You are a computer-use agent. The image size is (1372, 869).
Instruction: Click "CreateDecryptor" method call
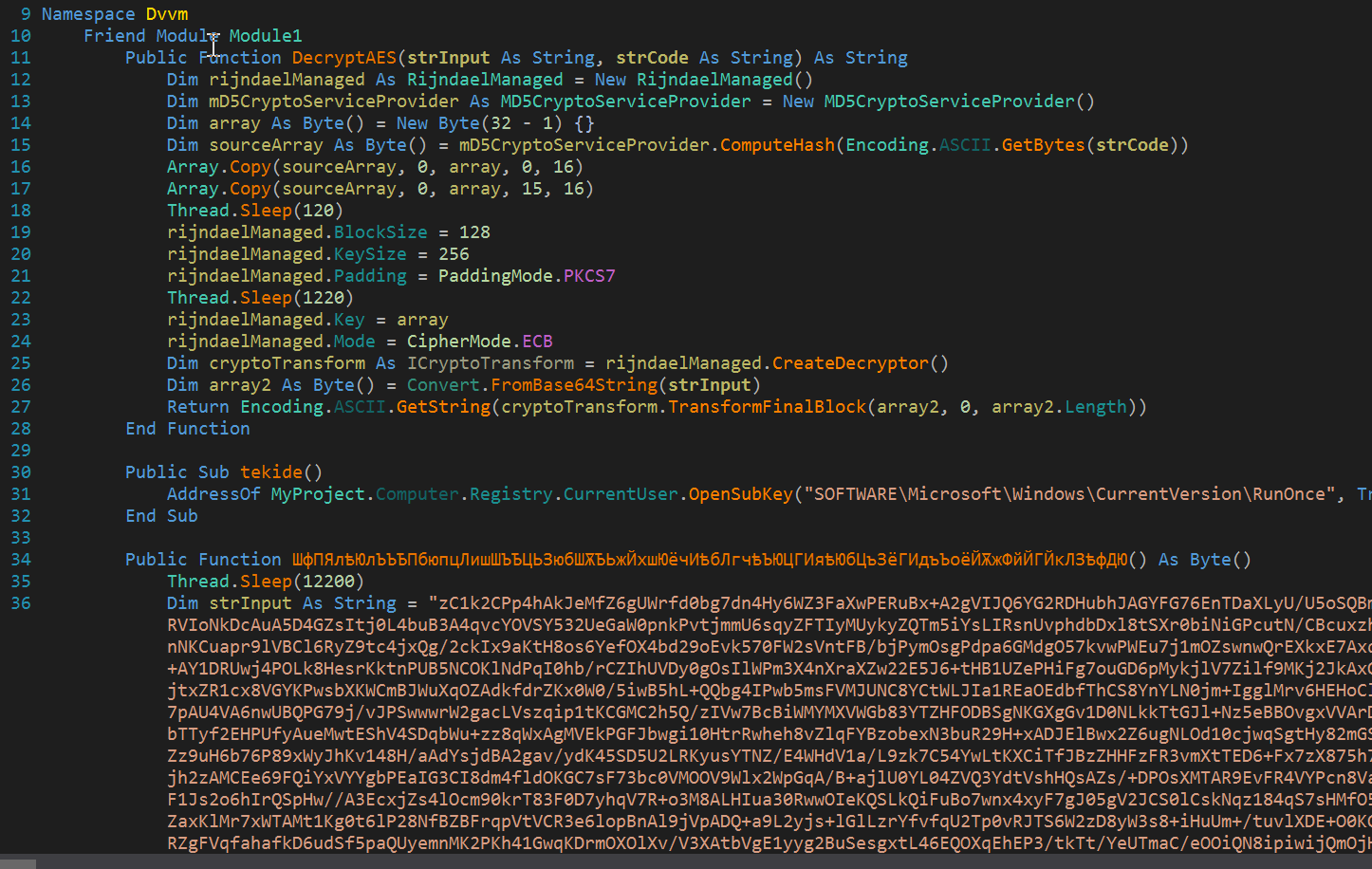coord(850,363)
